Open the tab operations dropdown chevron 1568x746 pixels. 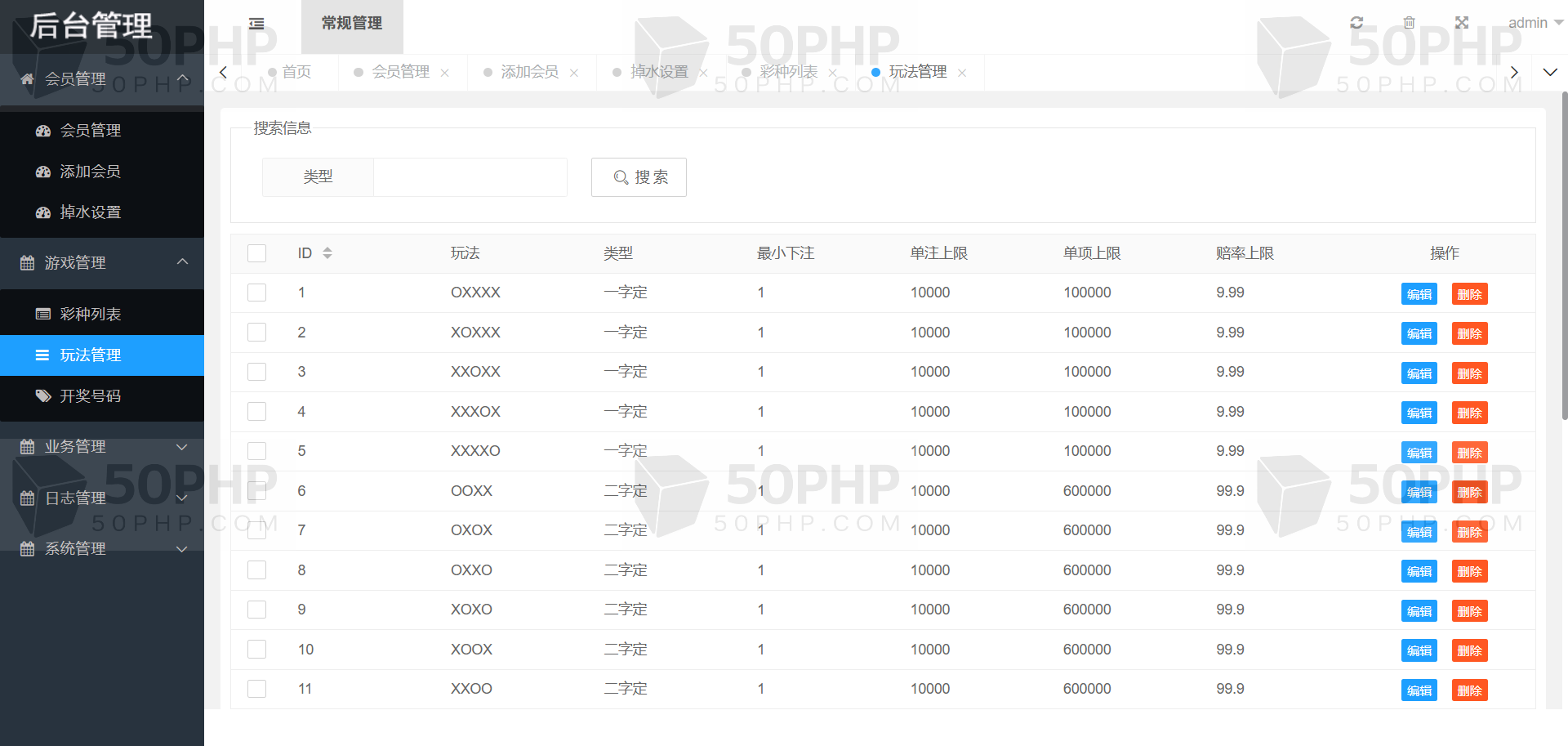pos(1549,73)
